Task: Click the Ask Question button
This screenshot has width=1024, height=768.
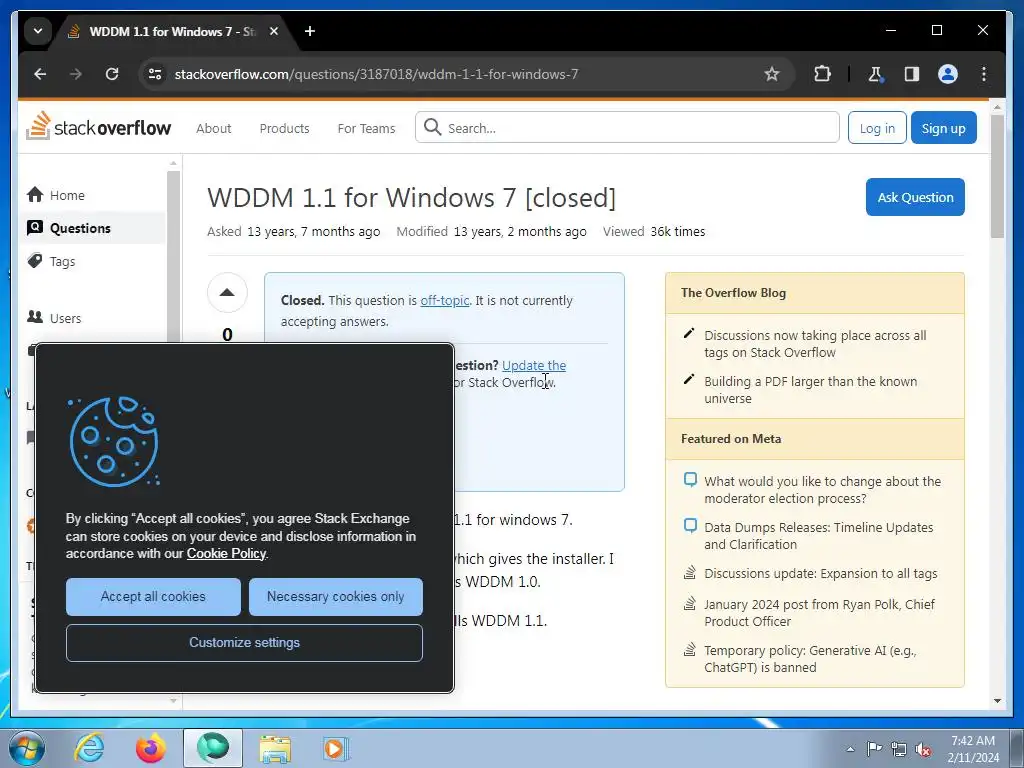Action: [915, 197]
